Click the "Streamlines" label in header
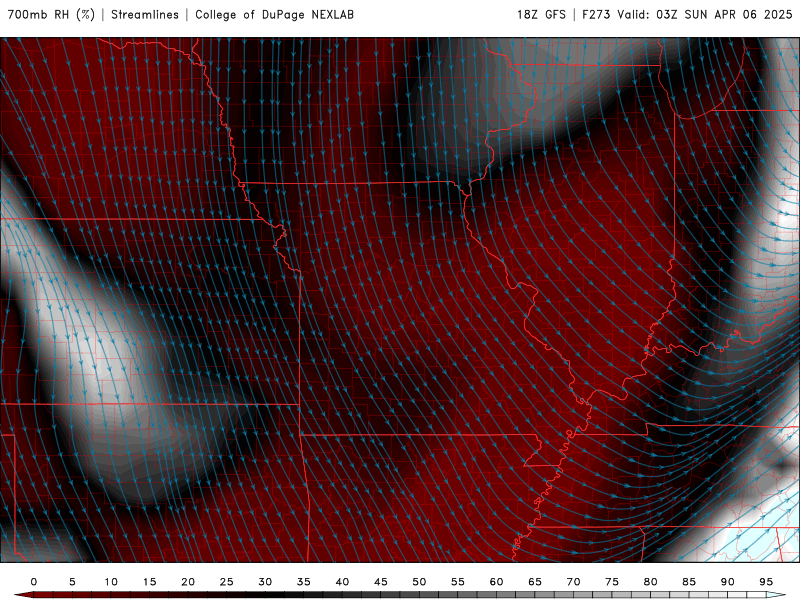Viewport: 800px width, 600px height. click(x=145, y=15)
